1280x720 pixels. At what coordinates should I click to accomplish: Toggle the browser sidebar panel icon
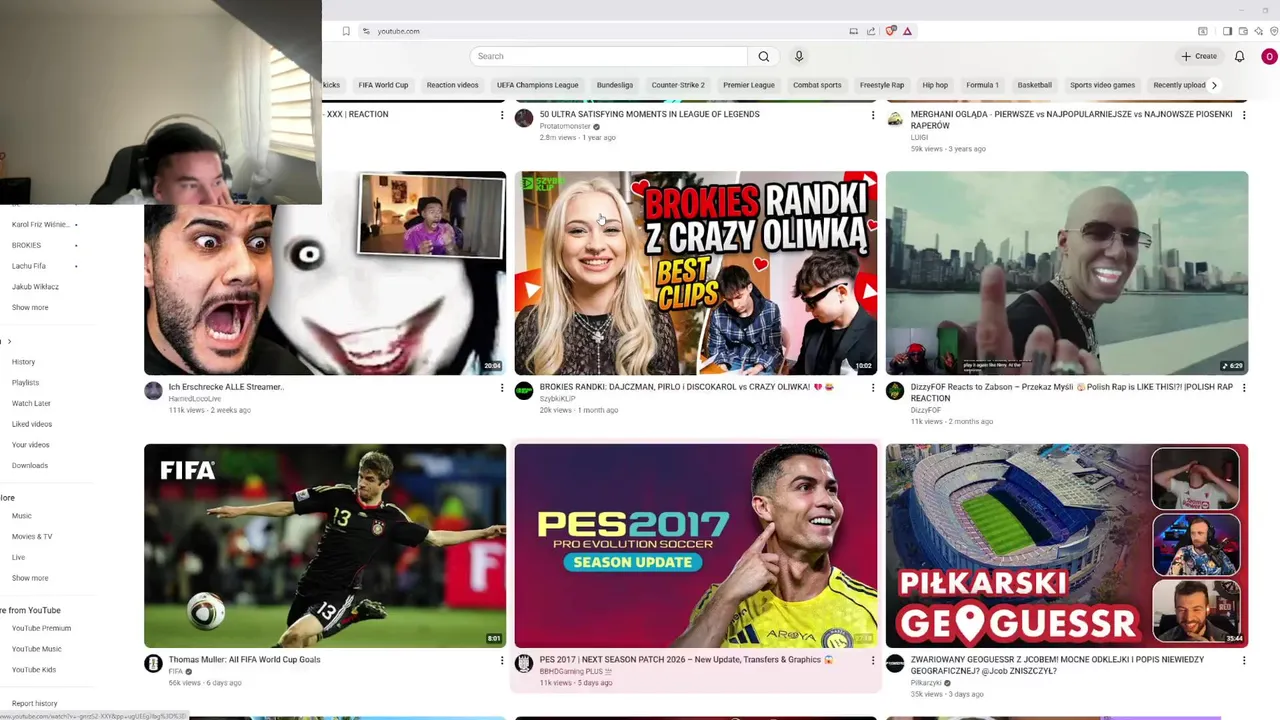click(x=1227, y=31)
